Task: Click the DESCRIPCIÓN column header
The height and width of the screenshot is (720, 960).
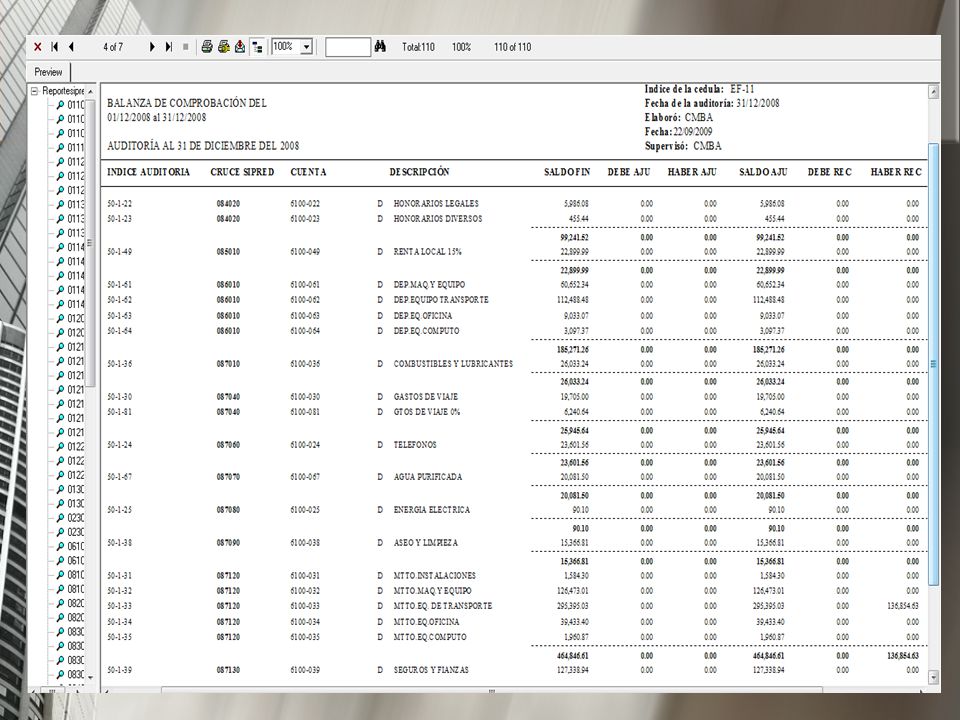Action: coord(419,172)
